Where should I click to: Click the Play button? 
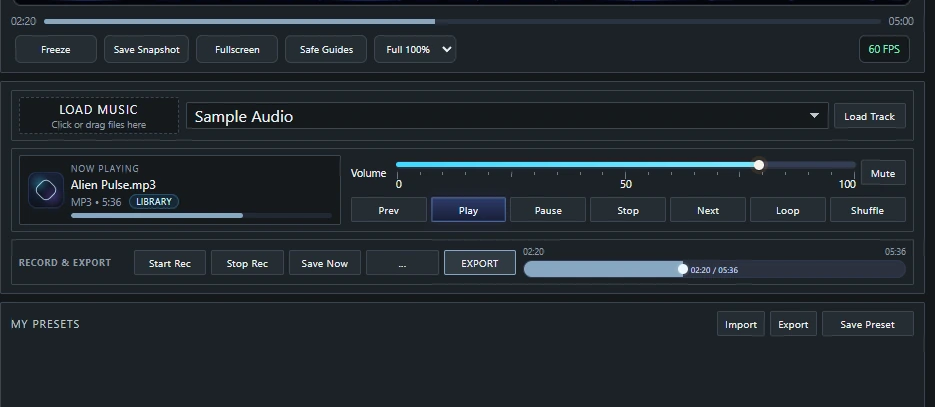click(x=468, y=210)
